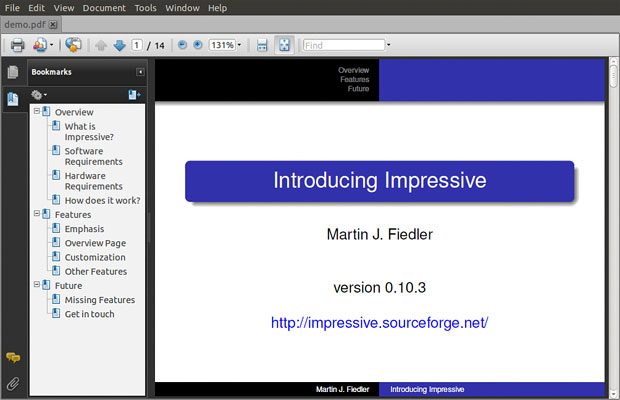The width and height of the screenshot is (620, 400).
Task: Open the 'How does it work?' bookmark
Action: 102,200
